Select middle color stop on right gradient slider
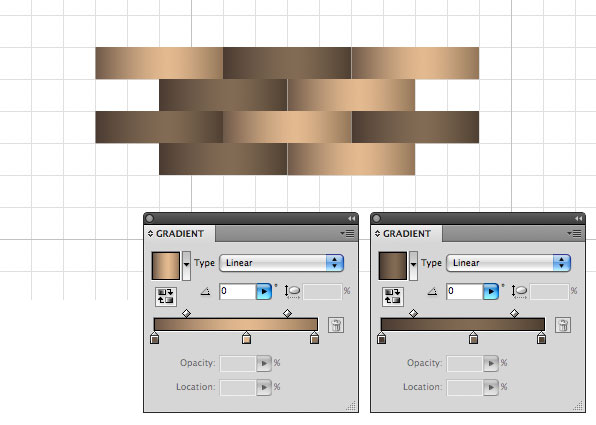596x425 pixels. (473, 338)
